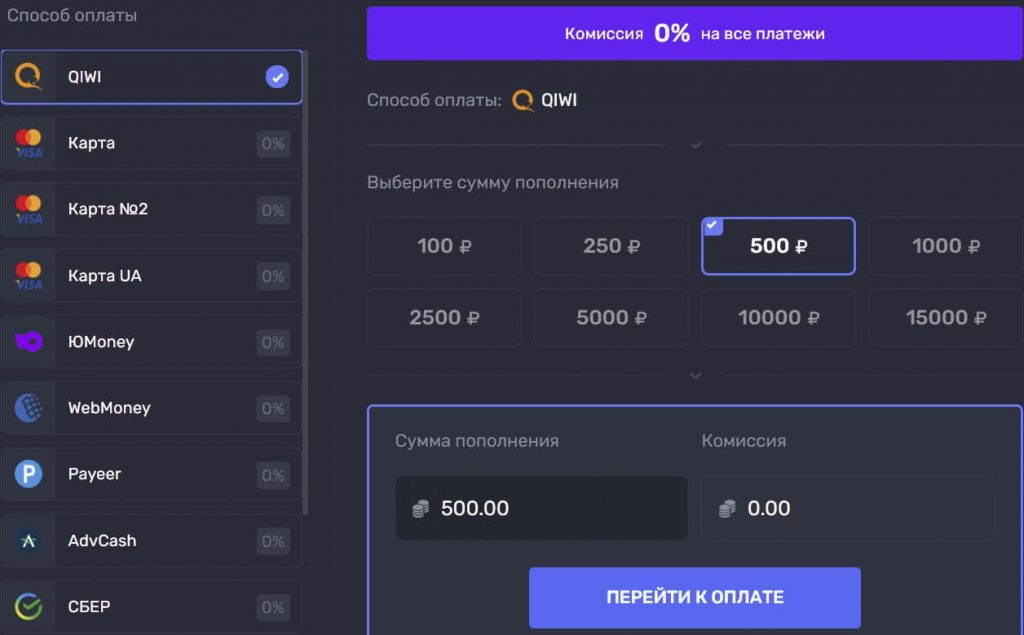Select the Карта UA card icon

pos(28,275)
